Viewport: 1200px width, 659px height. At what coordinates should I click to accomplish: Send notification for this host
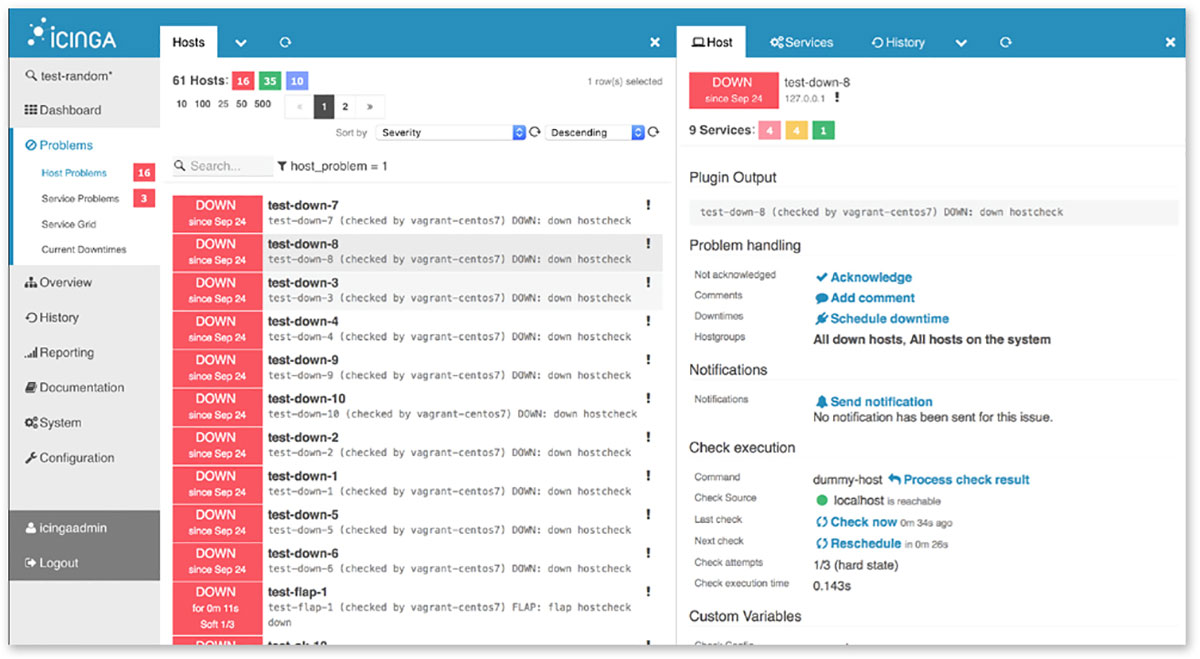click(874, 401)
